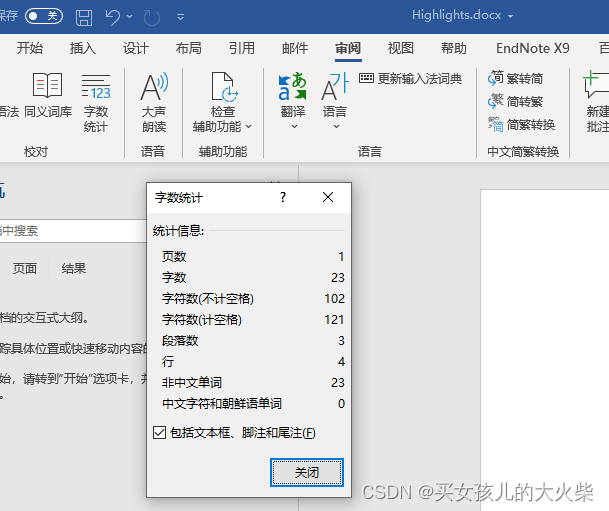609x511 pixels.
Task: Click the Undo arrow icon
Action: (113, 17)
